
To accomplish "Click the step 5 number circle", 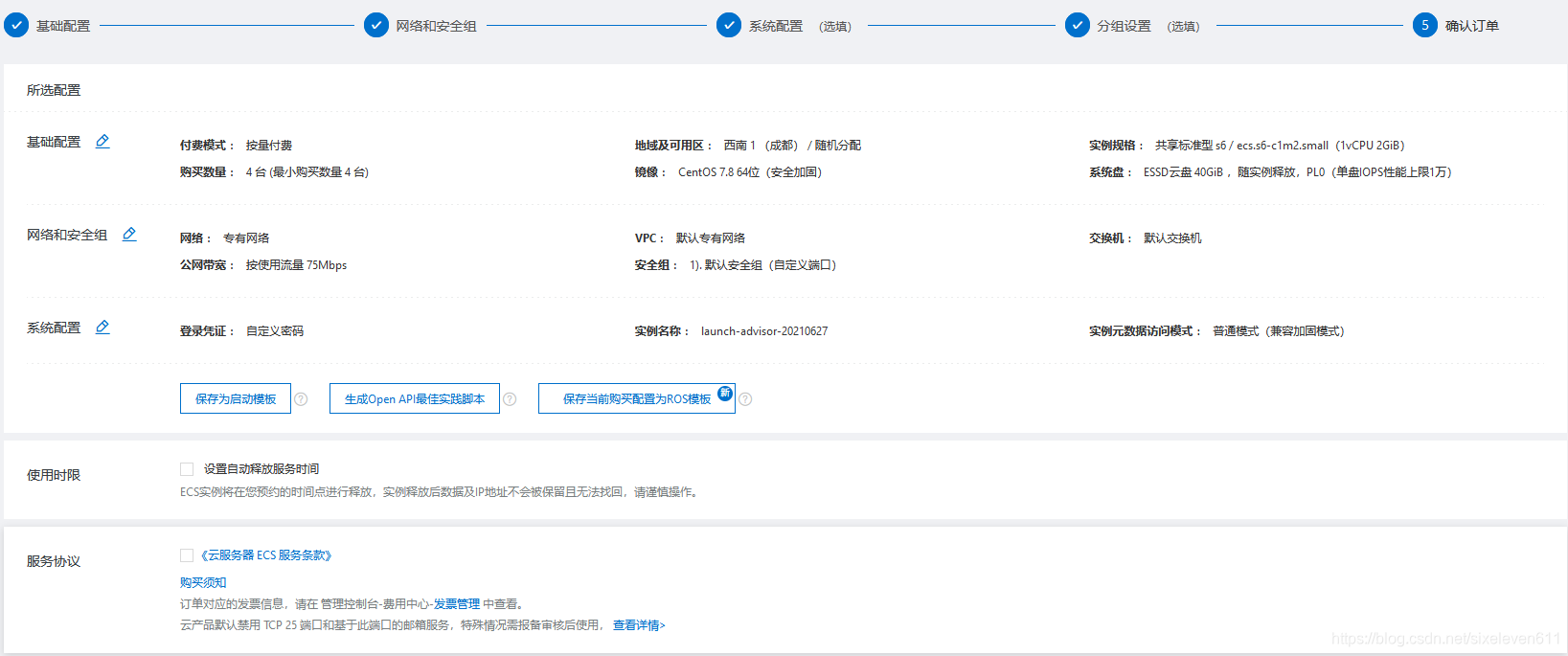I will coord(1425,26).
